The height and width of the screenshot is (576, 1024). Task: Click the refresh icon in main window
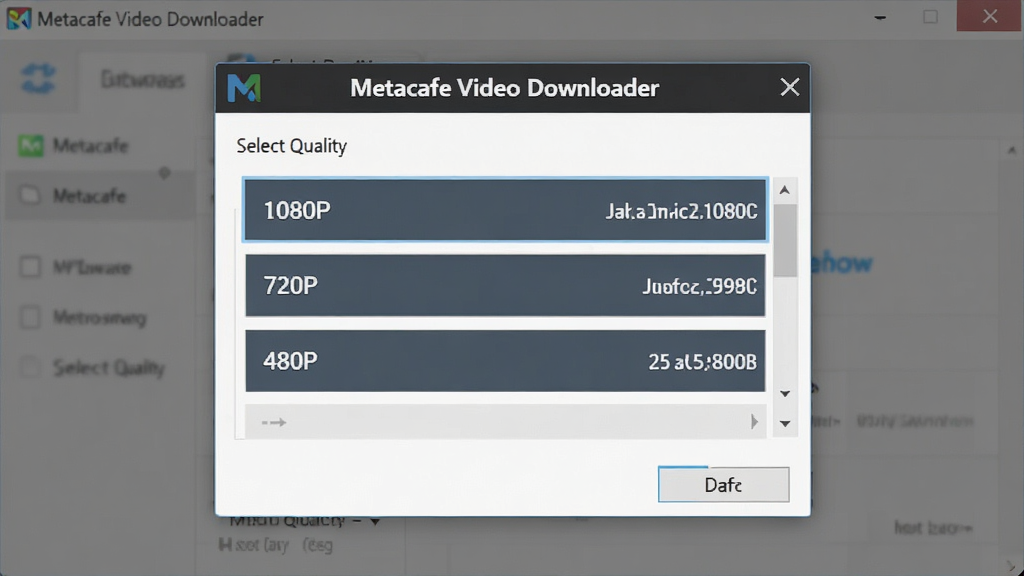[38, 78]
